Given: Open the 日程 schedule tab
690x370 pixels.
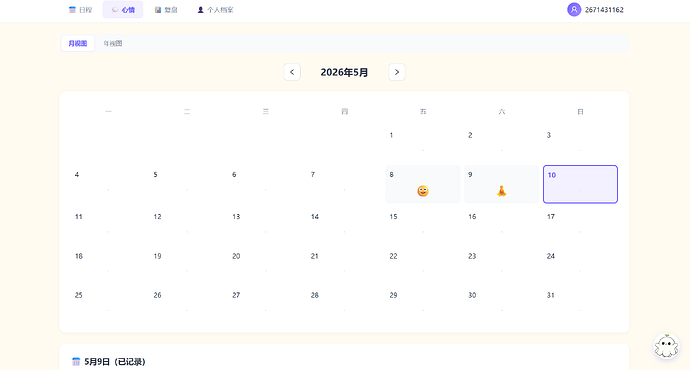Looking at the screenshot, I should (81, 10).
